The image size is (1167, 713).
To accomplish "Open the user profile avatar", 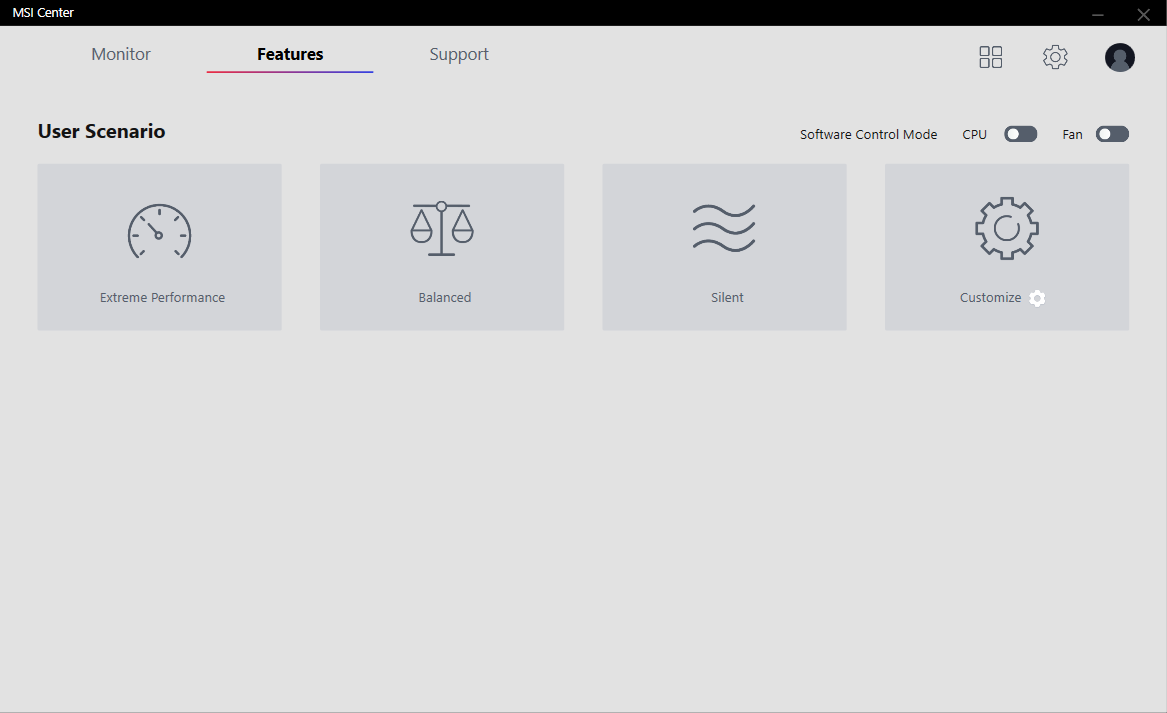I will pyautogui.click(x=1119, y=57).
